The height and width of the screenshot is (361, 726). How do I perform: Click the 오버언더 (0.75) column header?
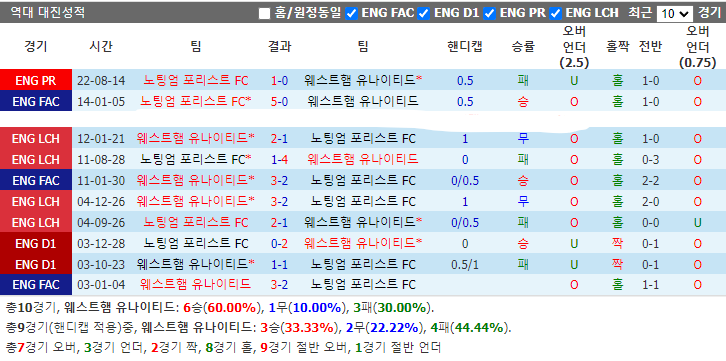(x=698, y=47)
